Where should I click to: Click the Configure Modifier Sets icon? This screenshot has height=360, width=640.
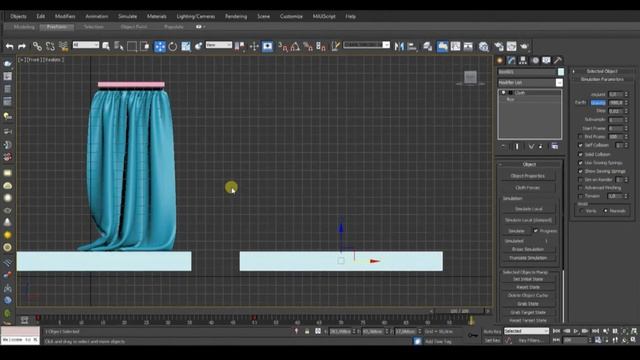coord(555,146)
